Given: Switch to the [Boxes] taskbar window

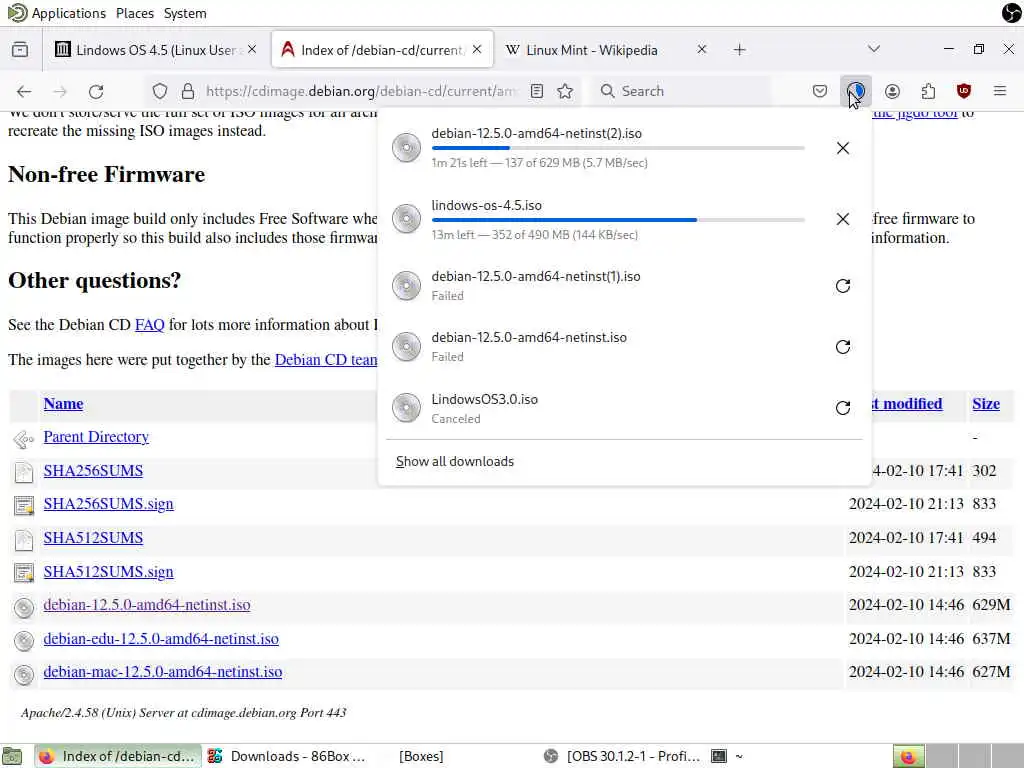Looking at the screenshot, I should pos(421,756).
